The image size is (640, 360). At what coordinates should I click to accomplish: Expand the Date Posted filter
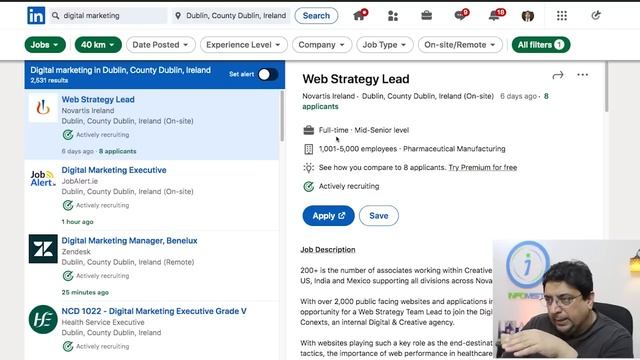click(161, 45)
